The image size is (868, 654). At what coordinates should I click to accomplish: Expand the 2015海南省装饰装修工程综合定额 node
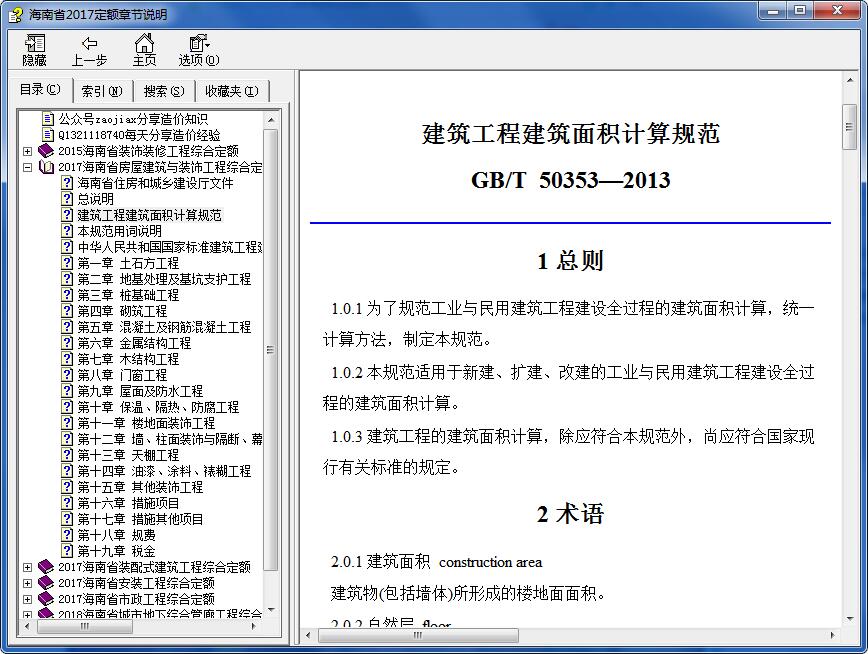[x=27, y=151]
